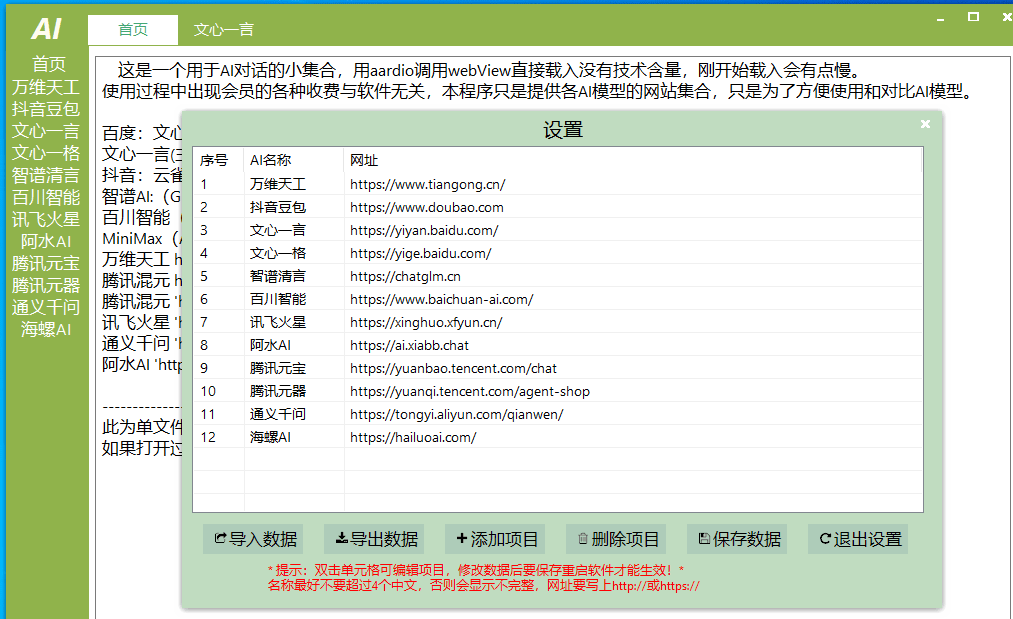
Task: Select the 海螺AI name cell in the table
Action: point(294,437)
